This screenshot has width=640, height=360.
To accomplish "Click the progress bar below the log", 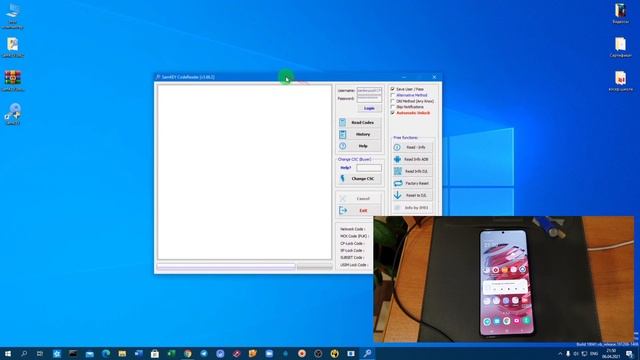I will click(x=226, y=267).
